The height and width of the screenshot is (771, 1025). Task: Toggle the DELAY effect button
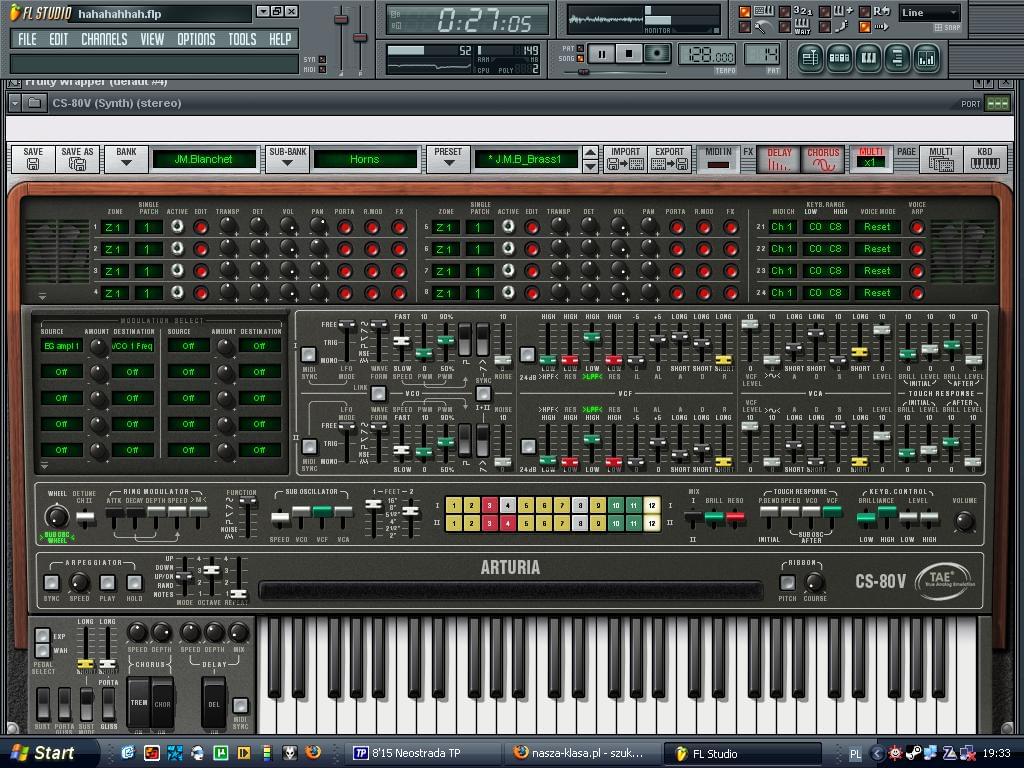click(779, 159)
